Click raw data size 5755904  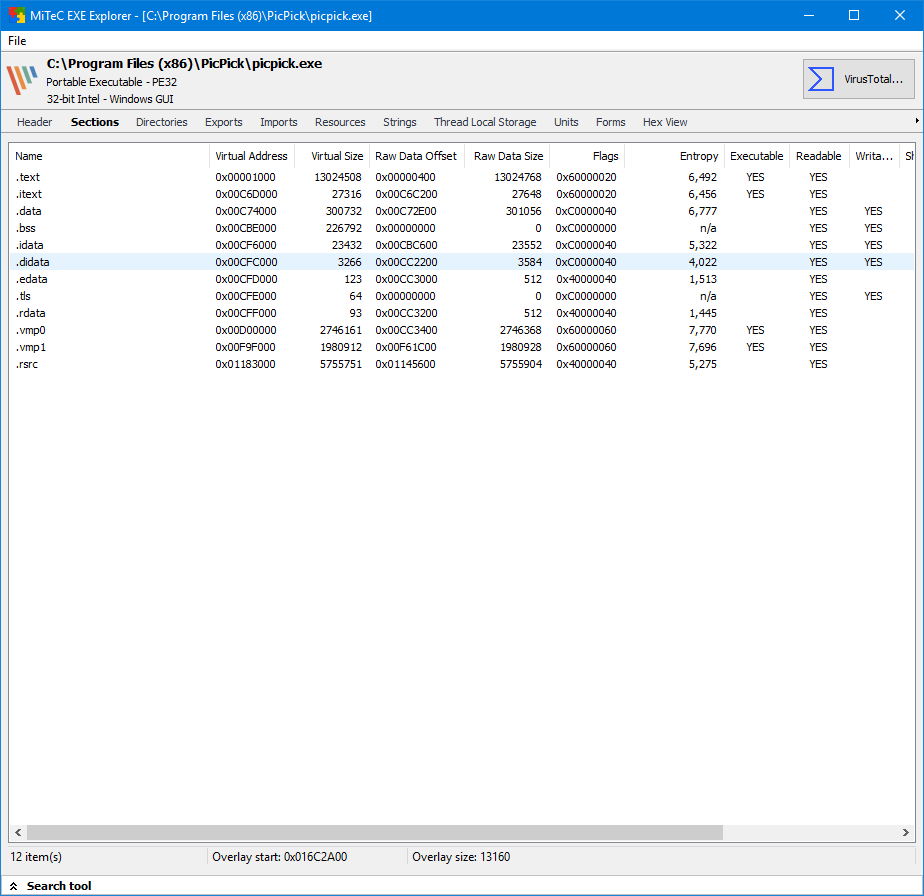521,364
